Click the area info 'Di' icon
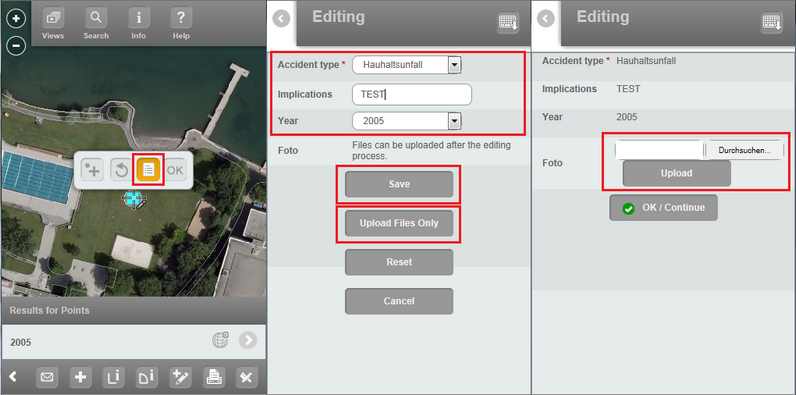The image size is (796, 395). pos(147,377)
